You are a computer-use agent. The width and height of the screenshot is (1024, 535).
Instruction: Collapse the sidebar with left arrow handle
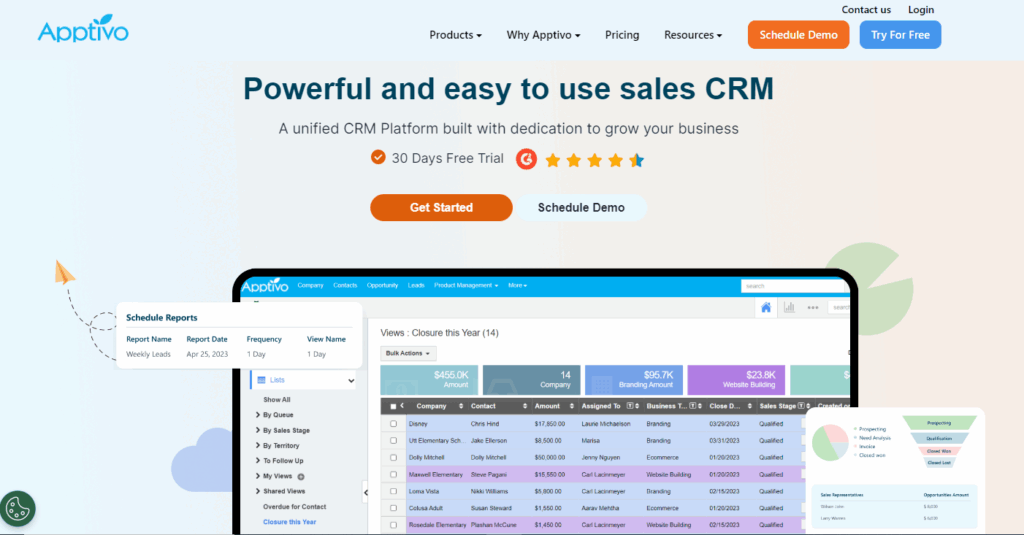(366, 493)
